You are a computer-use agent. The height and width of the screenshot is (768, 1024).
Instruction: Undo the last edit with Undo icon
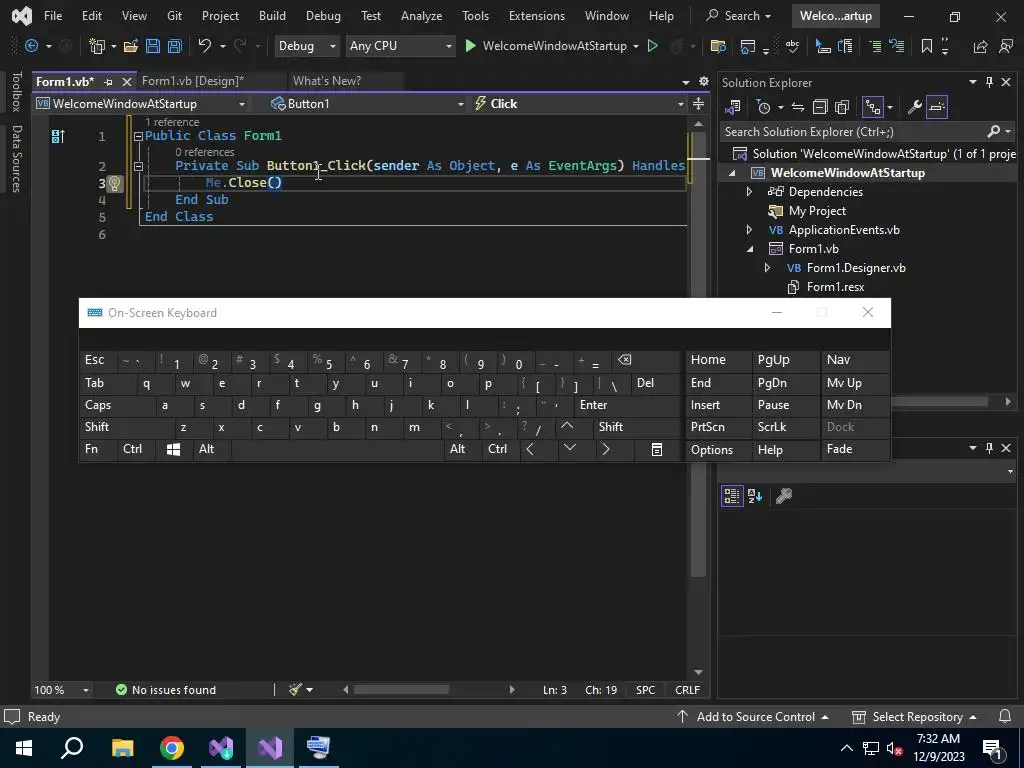click(204, 46)
